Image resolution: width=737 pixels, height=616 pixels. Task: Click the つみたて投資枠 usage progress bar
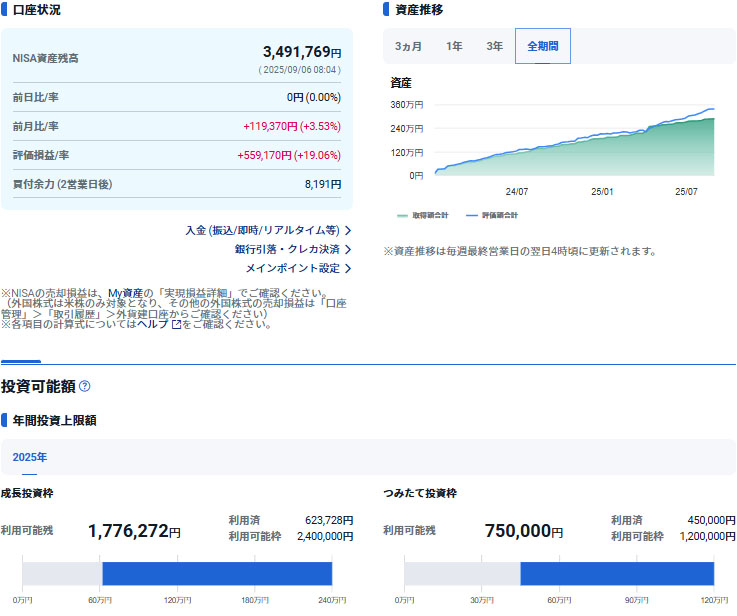tap(559, 574)
